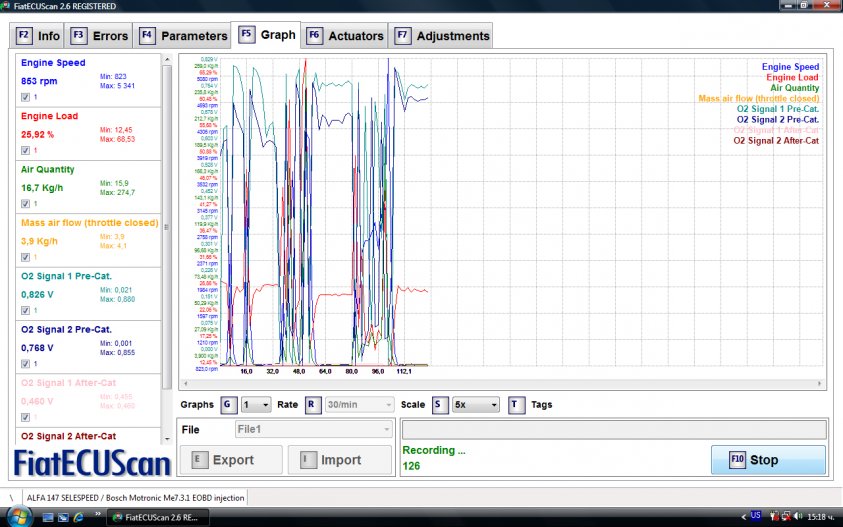This screenshot has width=843, height=527.
Task: Disable the O2 Signal 2 Pre-Cat. checkbox
Action: [25, 364]
